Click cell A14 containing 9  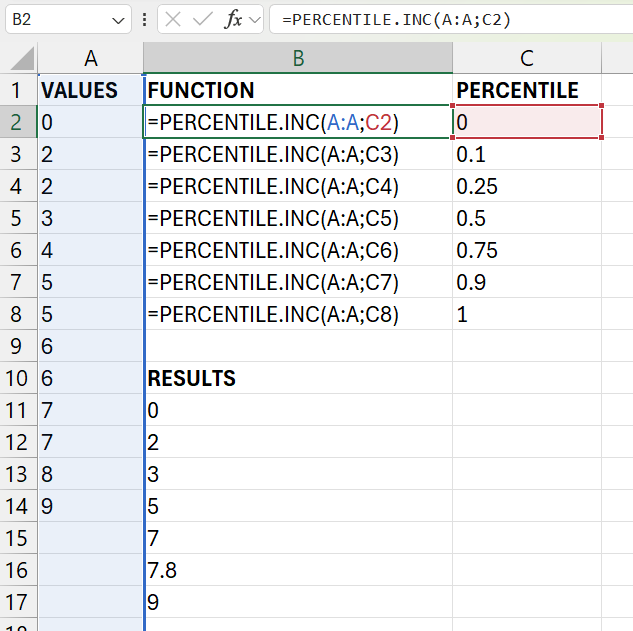pyautogui.click(x=90, y=506)
